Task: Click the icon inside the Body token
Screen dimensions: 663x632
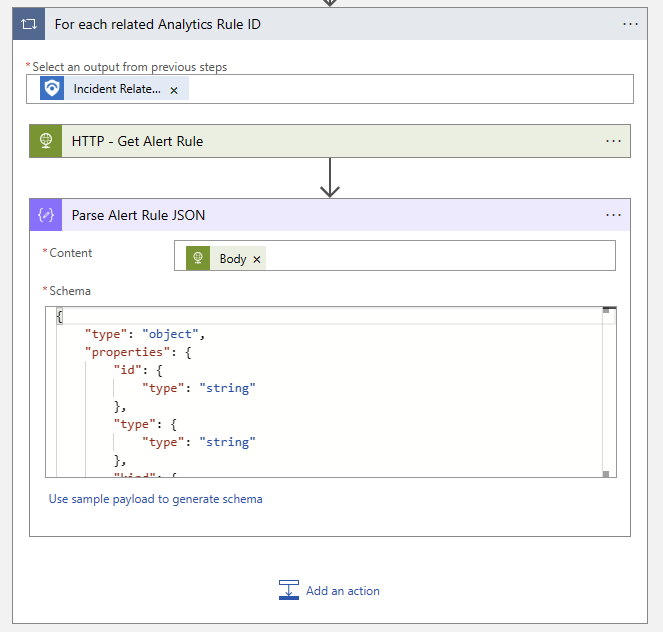Action: click(x=198, y=258)
